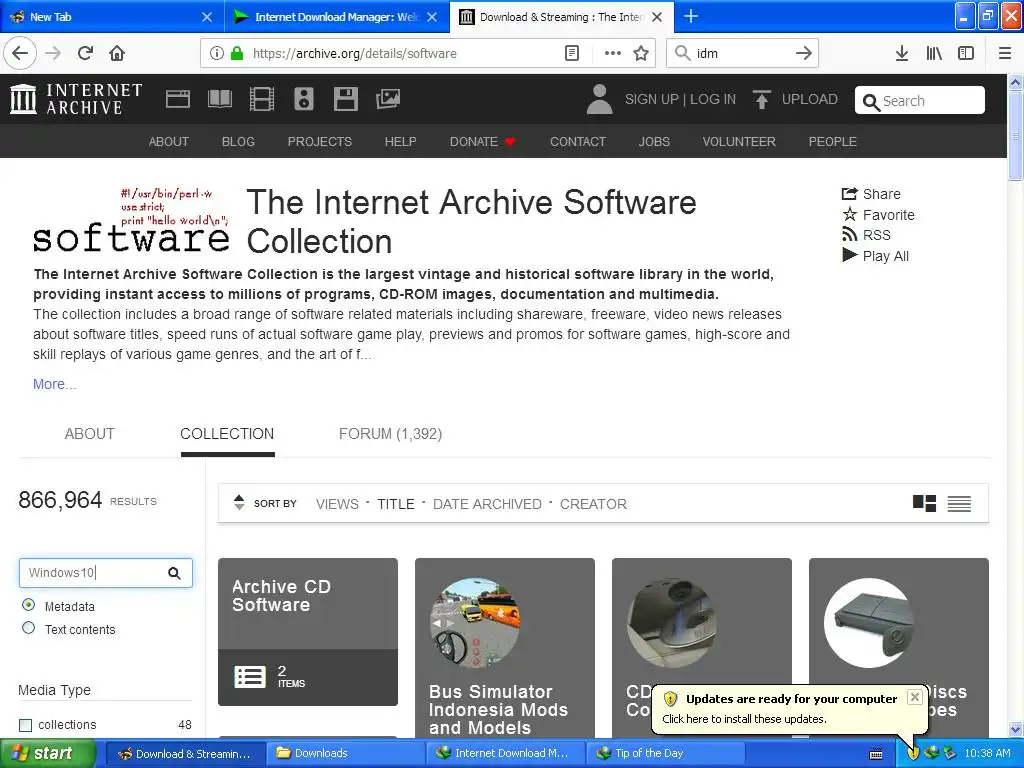1024x768 pixels.
Task: Open Bus Simulator Indonesia Mods thumbnail
Action: click(x=475, y=622)
